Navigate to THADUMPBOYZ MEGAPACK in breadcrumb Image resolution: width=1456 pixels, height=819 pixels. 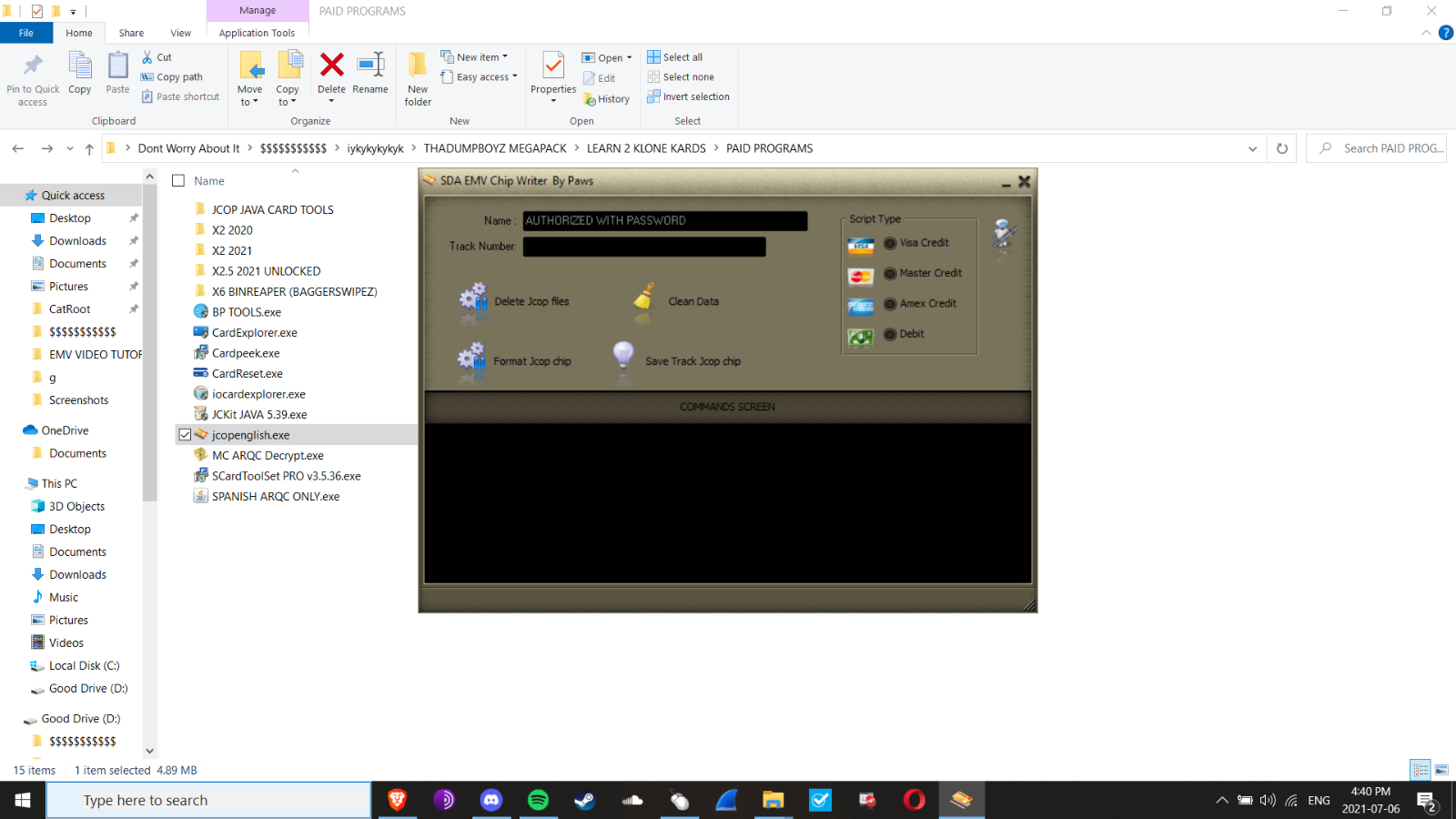(495, 148)
